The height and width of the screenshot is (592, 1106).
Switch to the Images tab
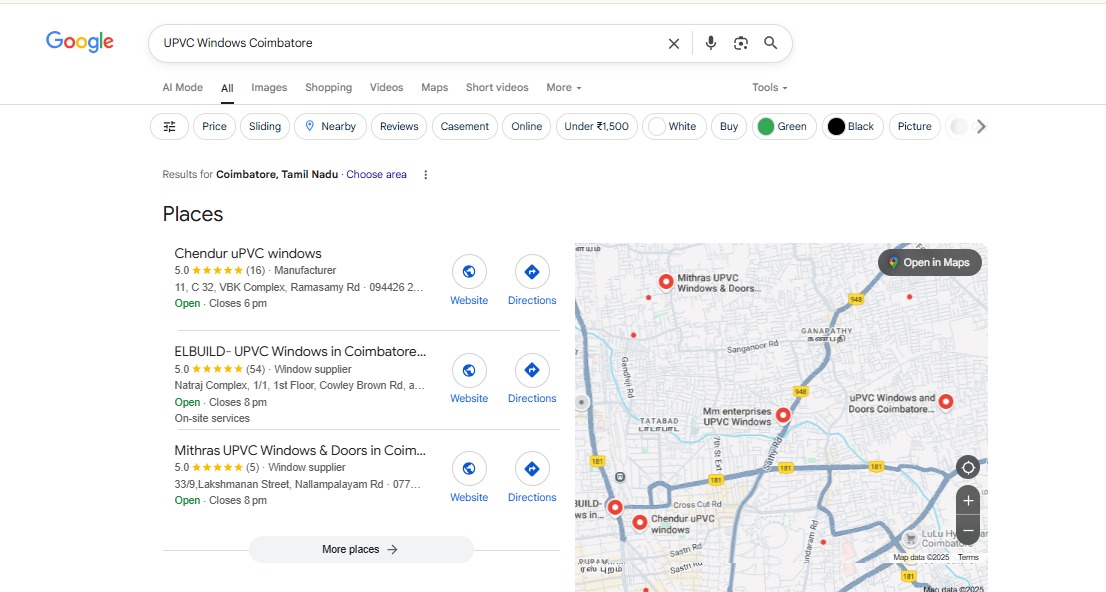point(269,88)
